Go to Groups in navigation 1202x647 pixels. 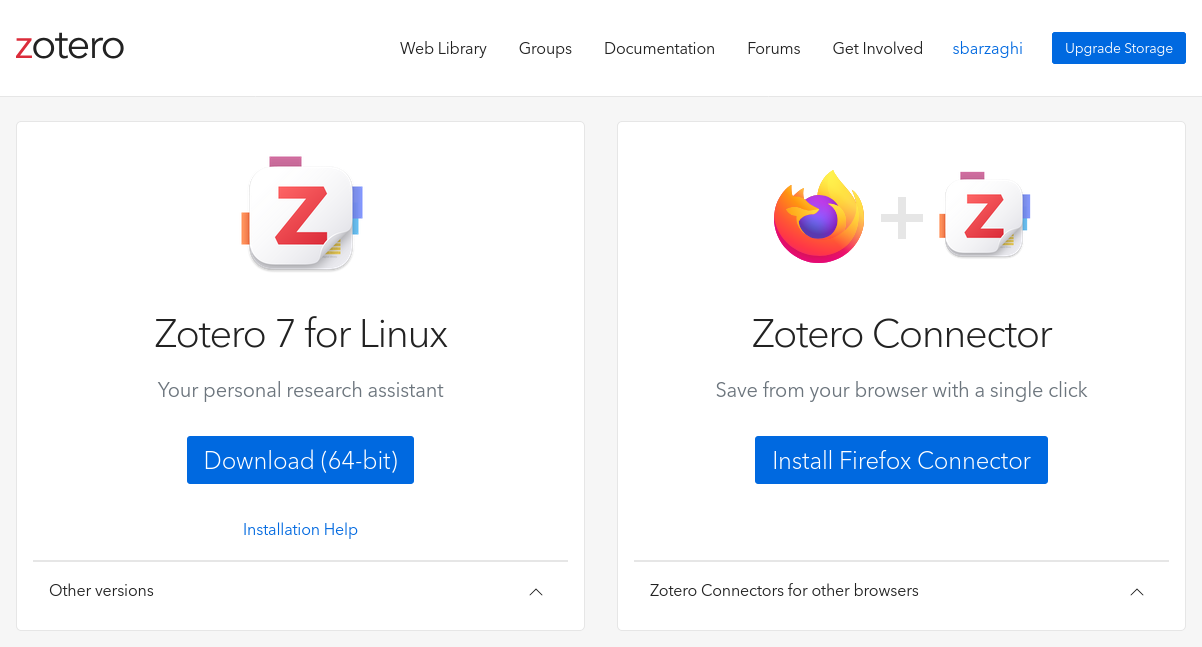pyautogui.click(x=545, y=48)
